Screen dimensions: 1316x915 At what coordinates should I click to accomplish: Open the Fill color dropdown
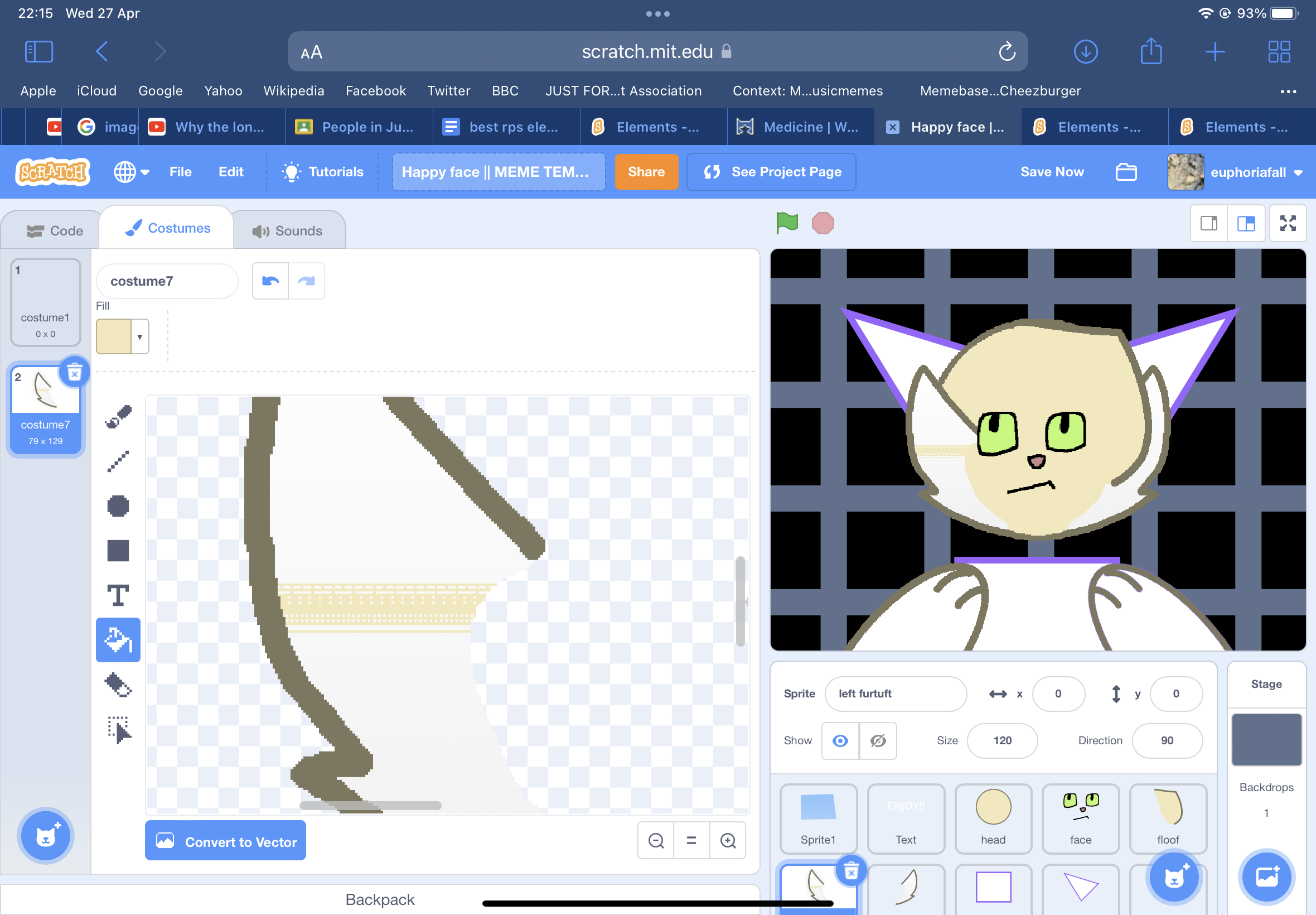(139, 336)
